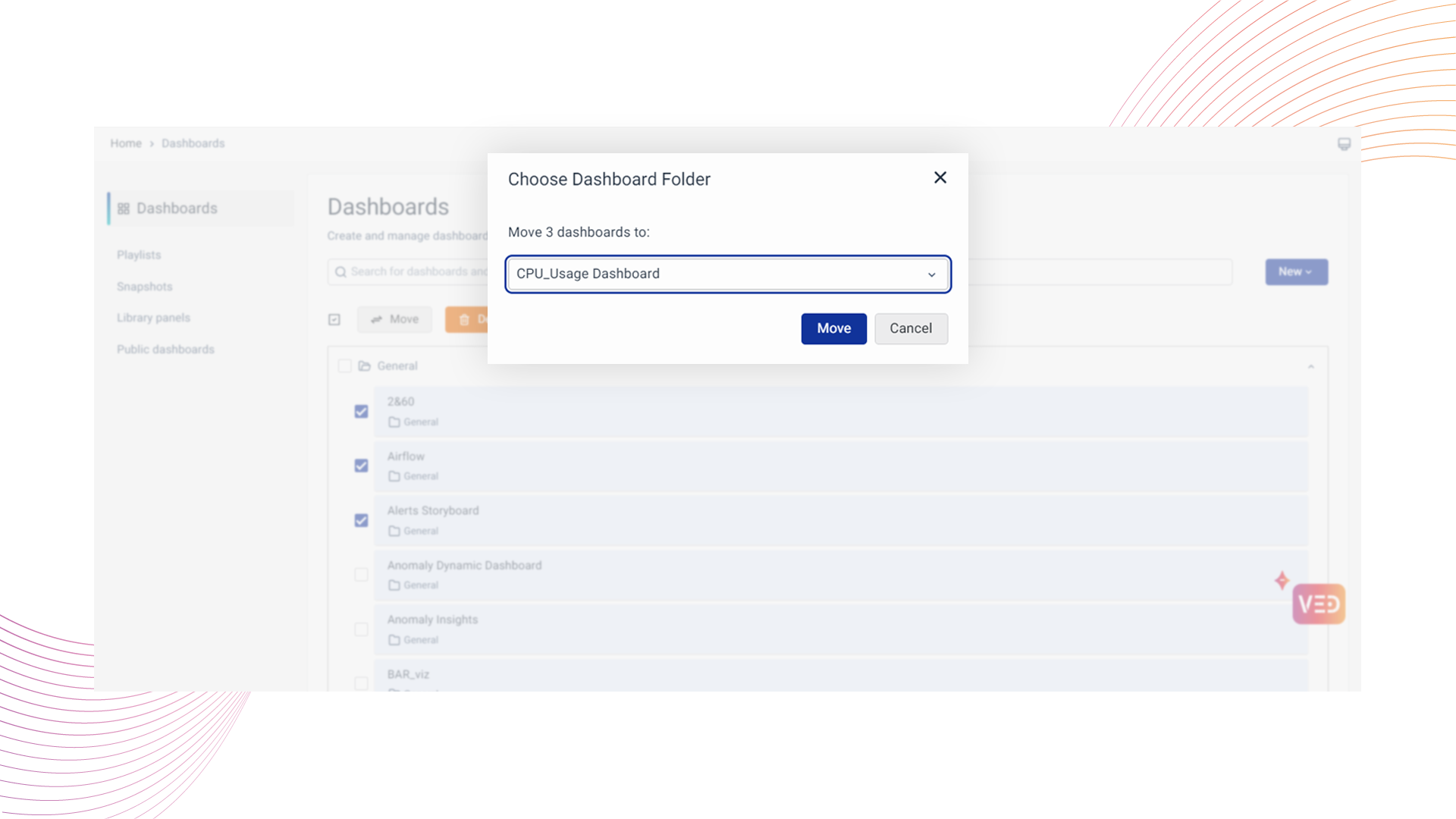Click the monitor icon at top right
The image size is (1456, 819).
[x=1344, y=144]
